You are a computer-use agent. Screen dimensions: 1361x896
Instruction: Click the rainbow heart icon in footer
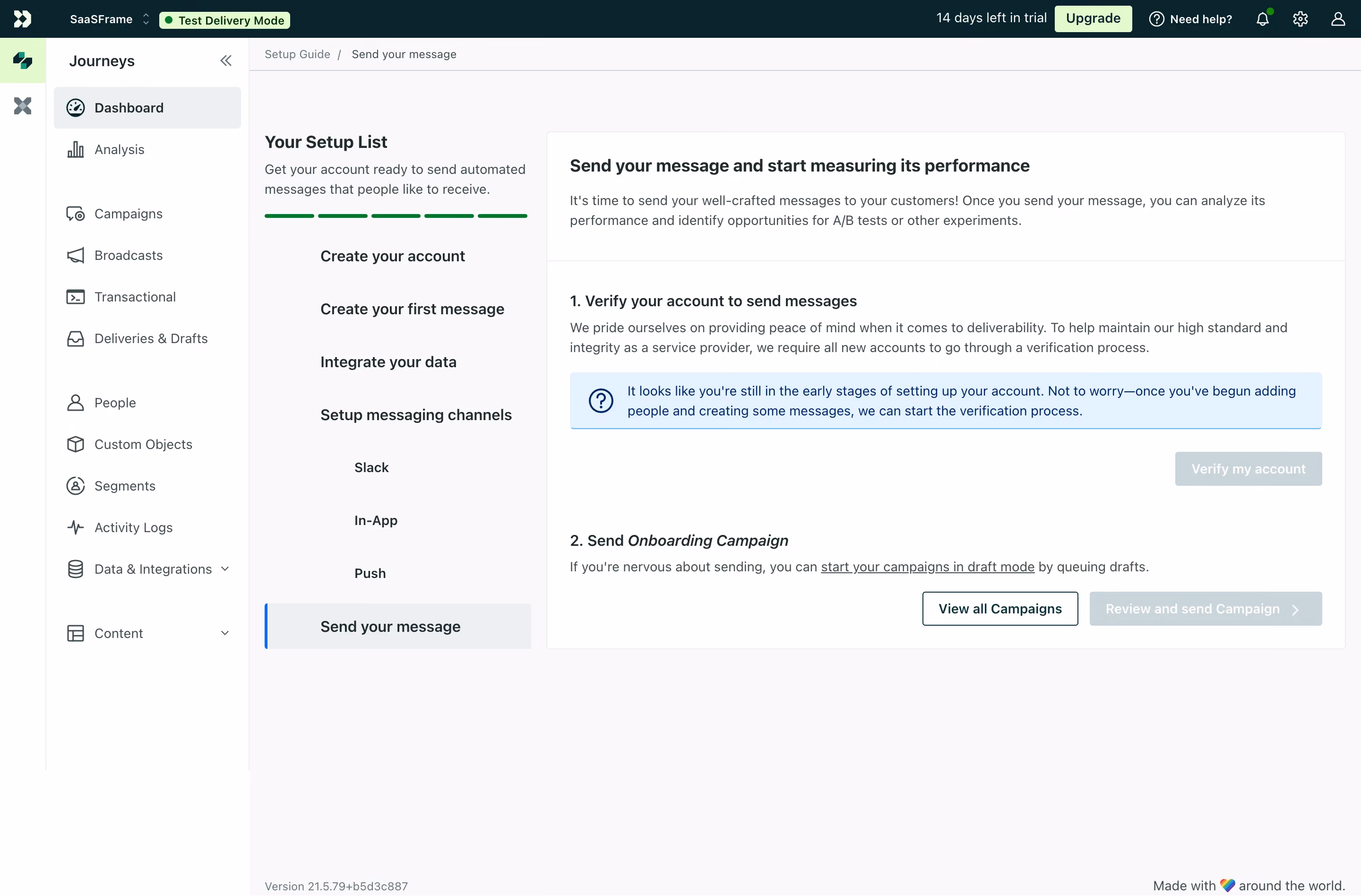pos(1227,885)
